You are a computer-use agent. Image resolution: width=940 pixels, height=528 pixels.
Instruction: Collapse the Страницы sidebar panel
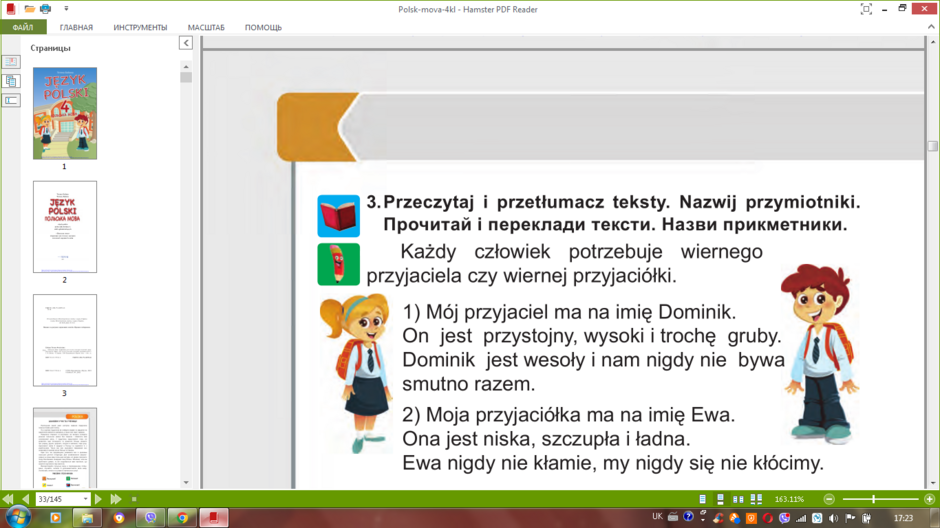click(x=186, y=43)
